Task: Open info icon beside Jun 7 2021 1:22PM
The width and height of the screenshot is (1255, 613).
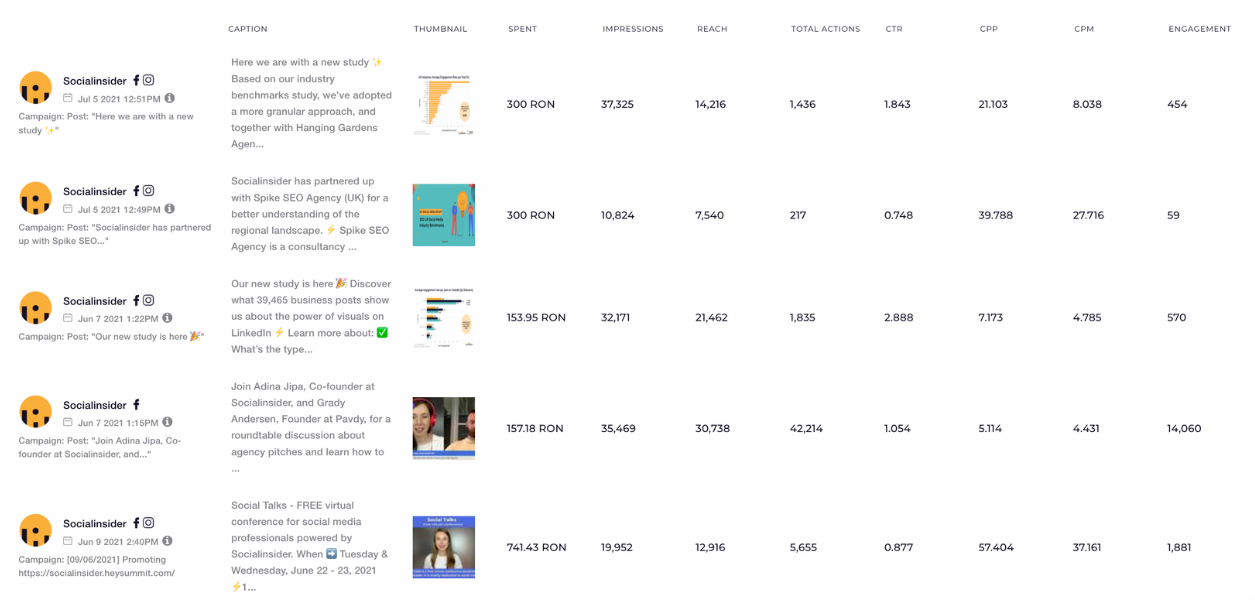Action: (168, 318)
